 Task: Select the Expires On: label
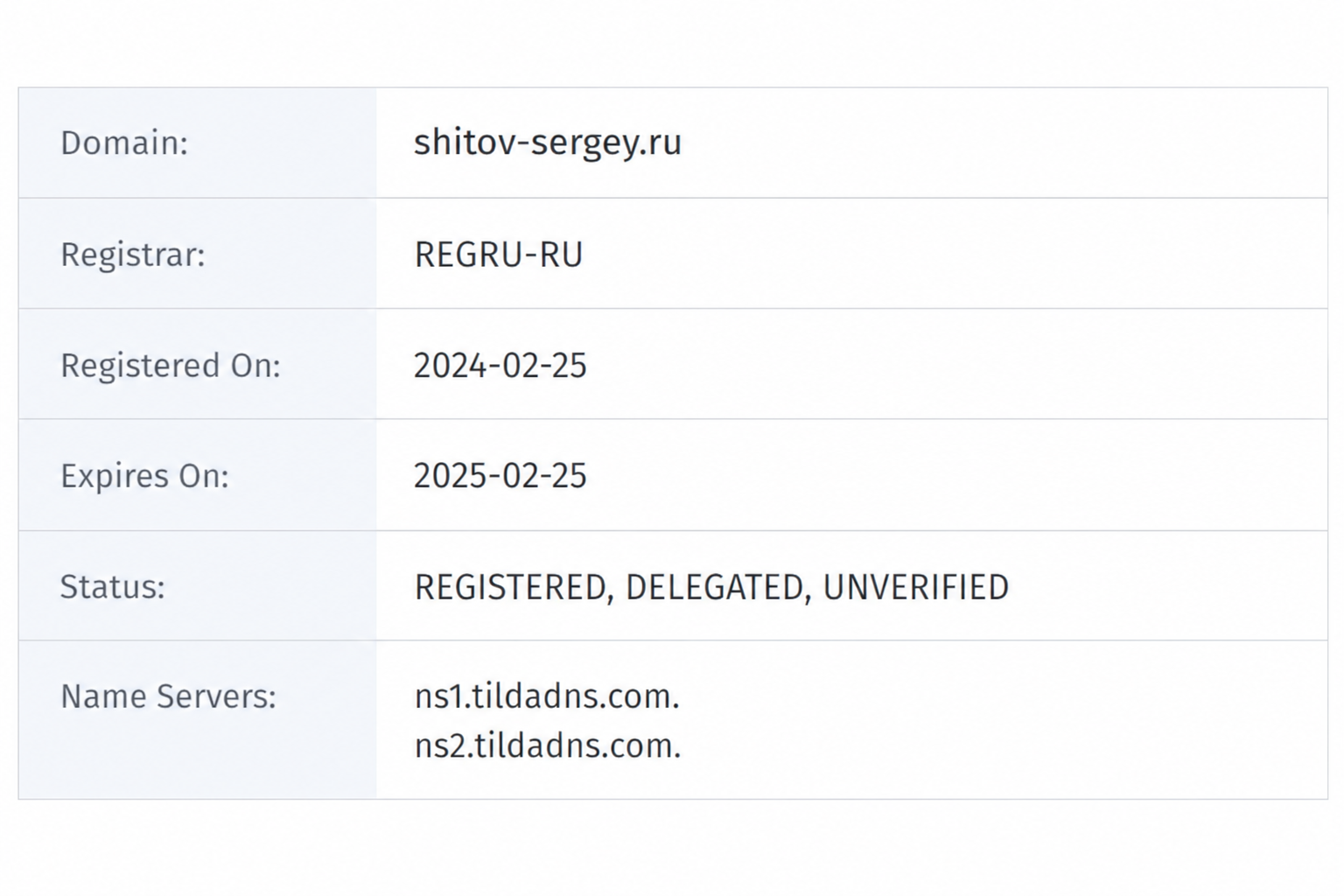(144, 476)
